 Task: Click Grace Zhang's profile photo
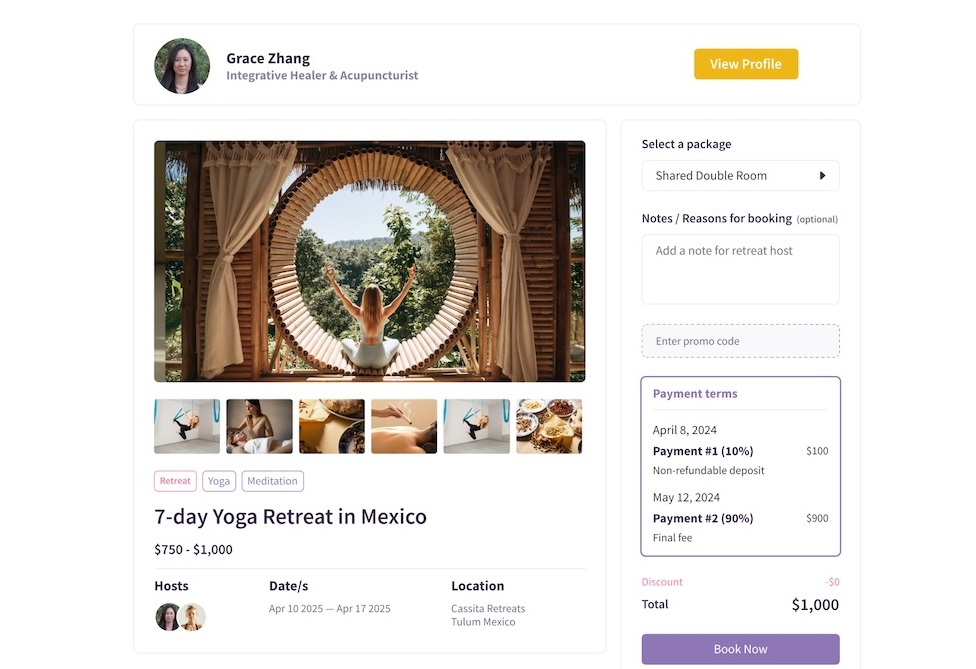182,66
